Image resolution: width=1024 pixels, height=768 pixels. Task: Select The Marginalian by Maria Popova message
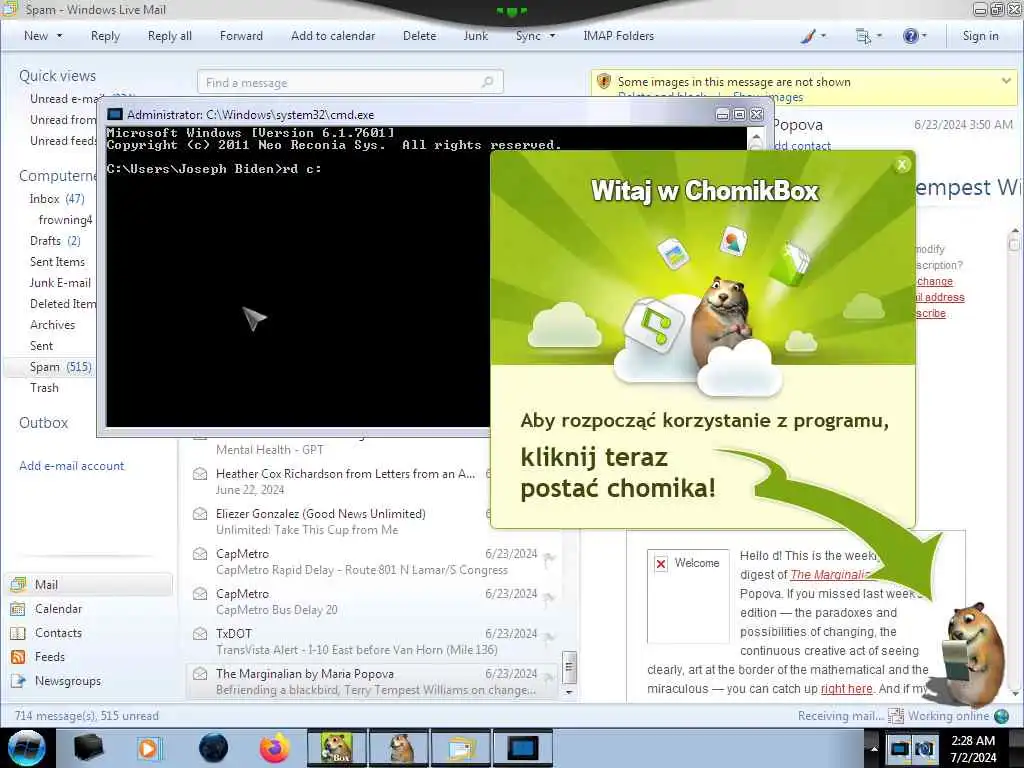click(374, 681)
